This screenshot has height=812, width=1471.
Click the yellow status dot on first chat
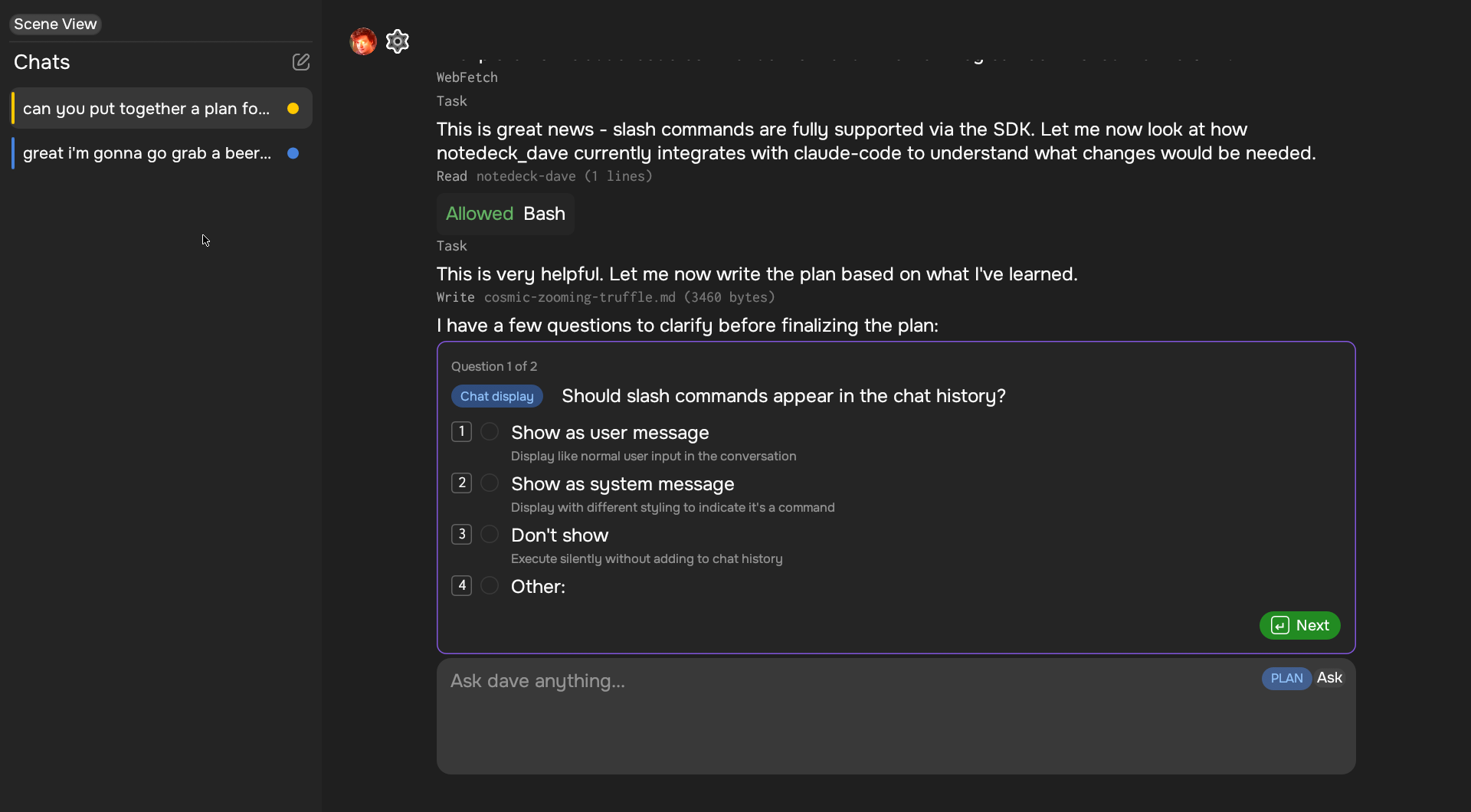293,109
